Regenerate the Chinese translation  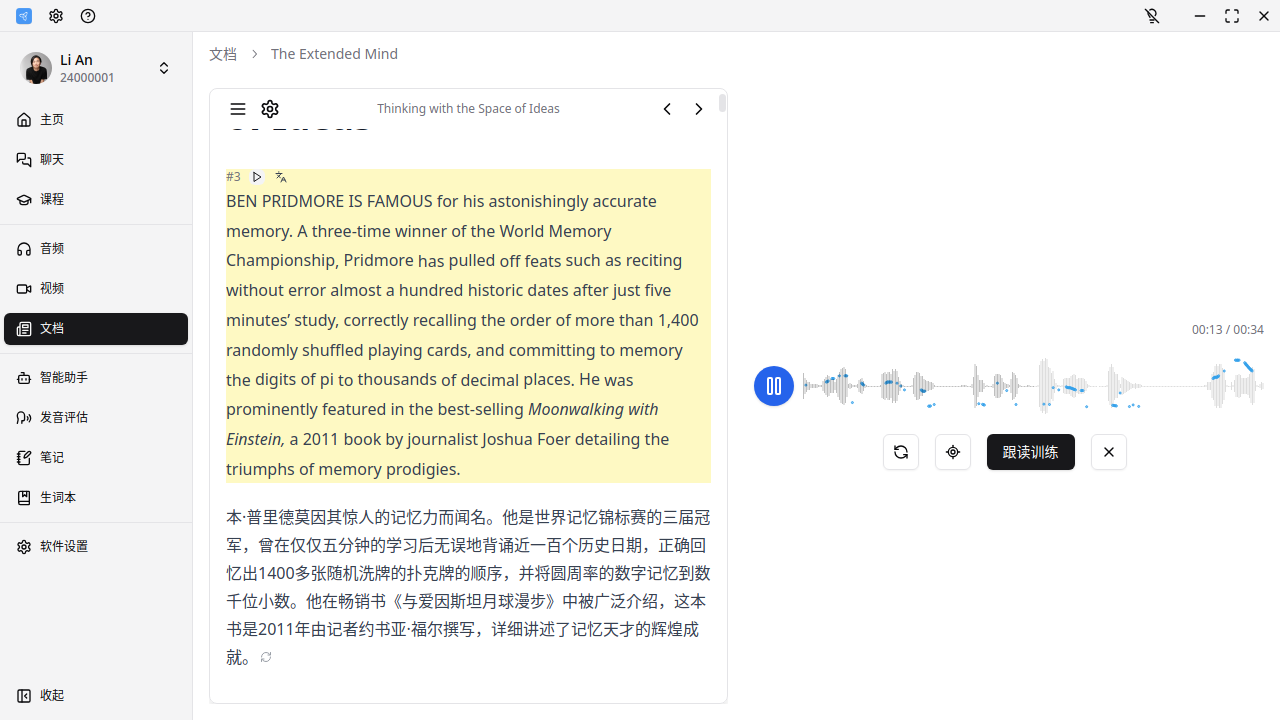click(x=266, y=657)
